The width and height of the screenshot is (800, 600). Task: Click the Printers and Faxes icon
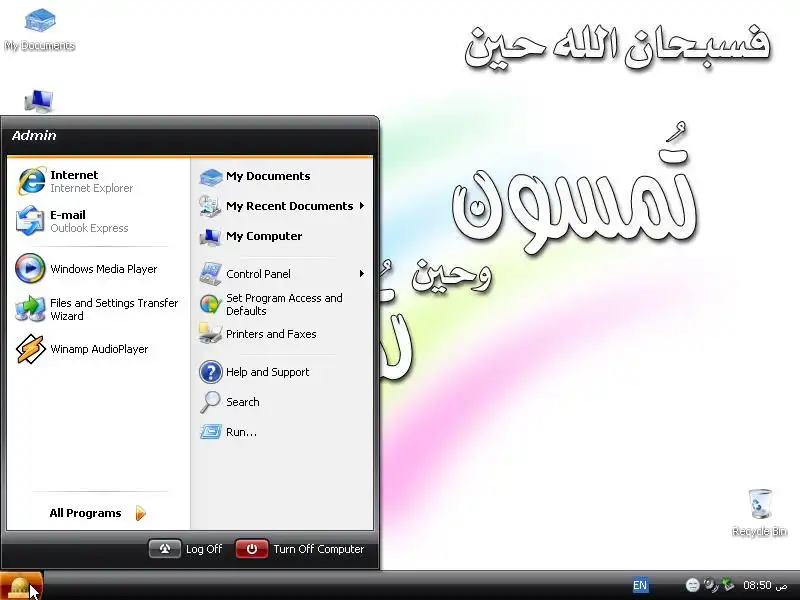click(210, 334)
